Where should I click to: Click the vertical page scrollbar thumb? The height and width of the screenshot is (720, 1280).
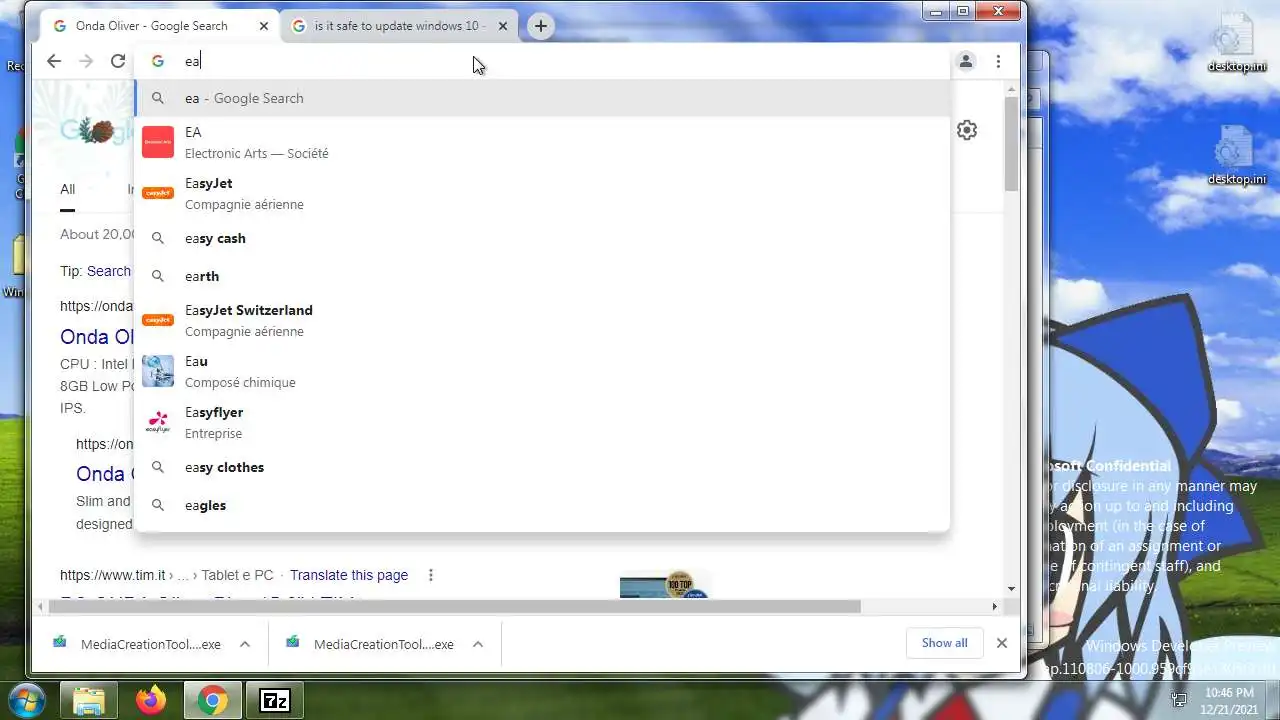click(x=1012, y=144)
